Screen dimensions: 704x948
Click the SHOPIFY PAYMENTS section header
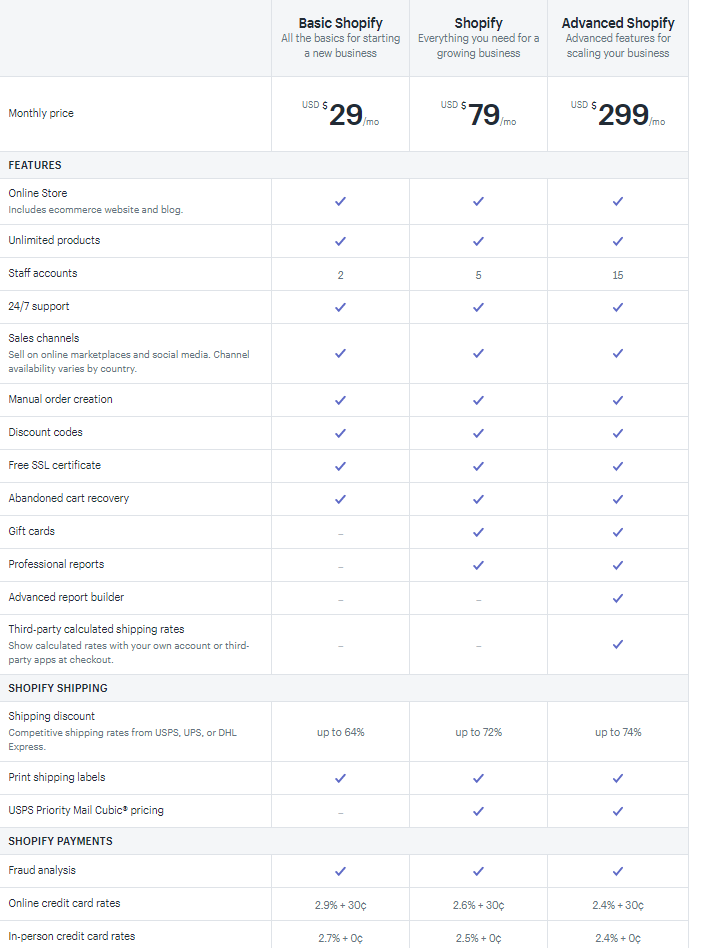coord(60,841)
